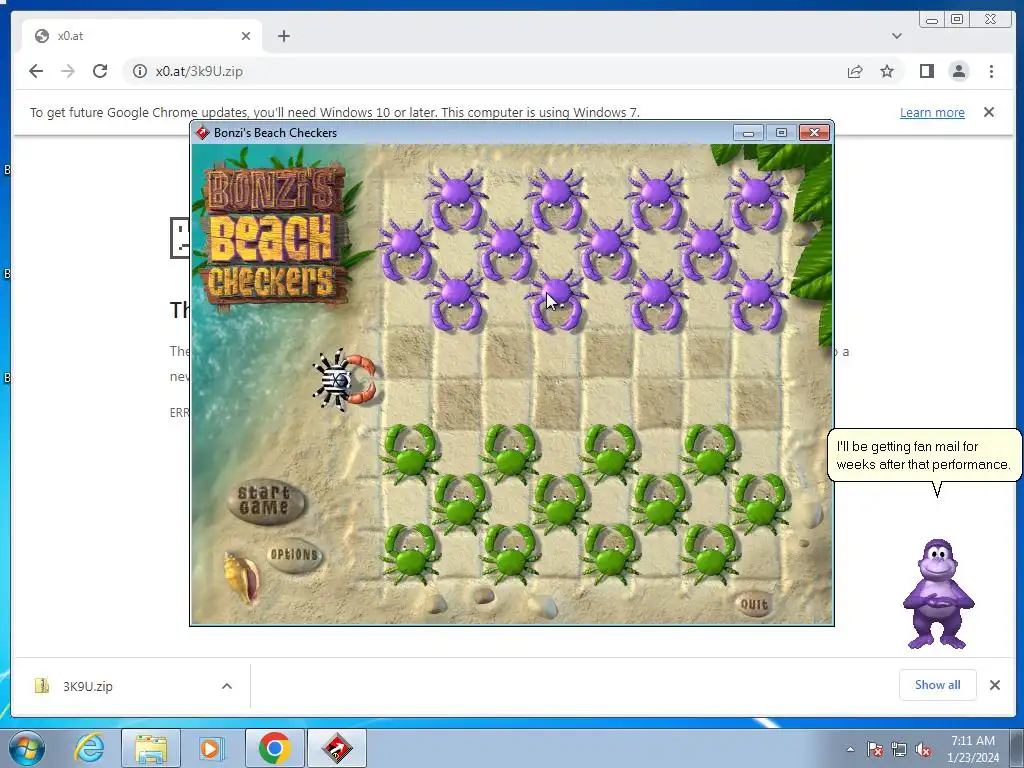Click the seashell on the beach
The image size is (1024, 768).
[241, 578]
